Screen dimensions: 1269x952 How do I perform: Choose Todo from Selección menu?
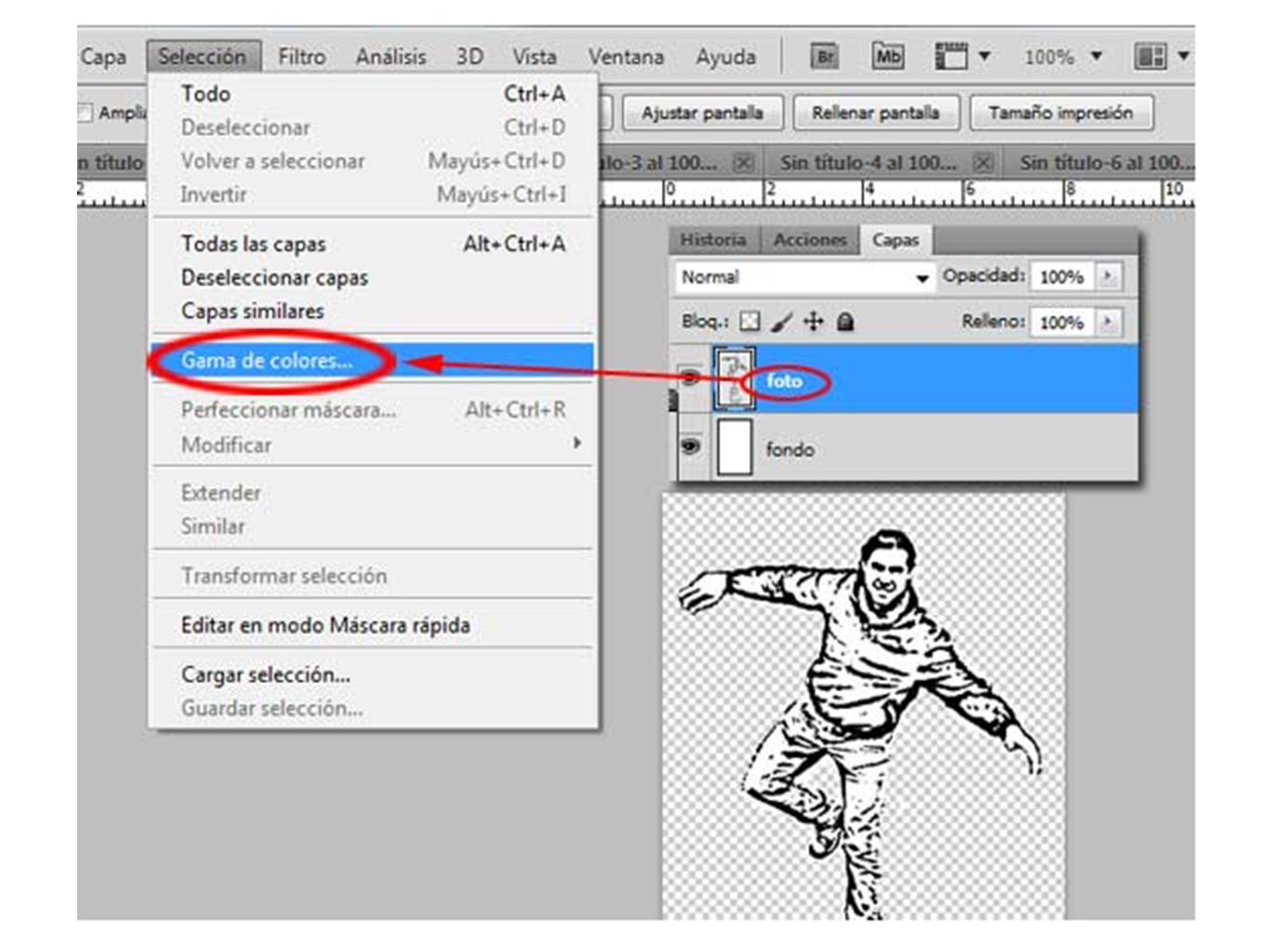click(372, 94)
